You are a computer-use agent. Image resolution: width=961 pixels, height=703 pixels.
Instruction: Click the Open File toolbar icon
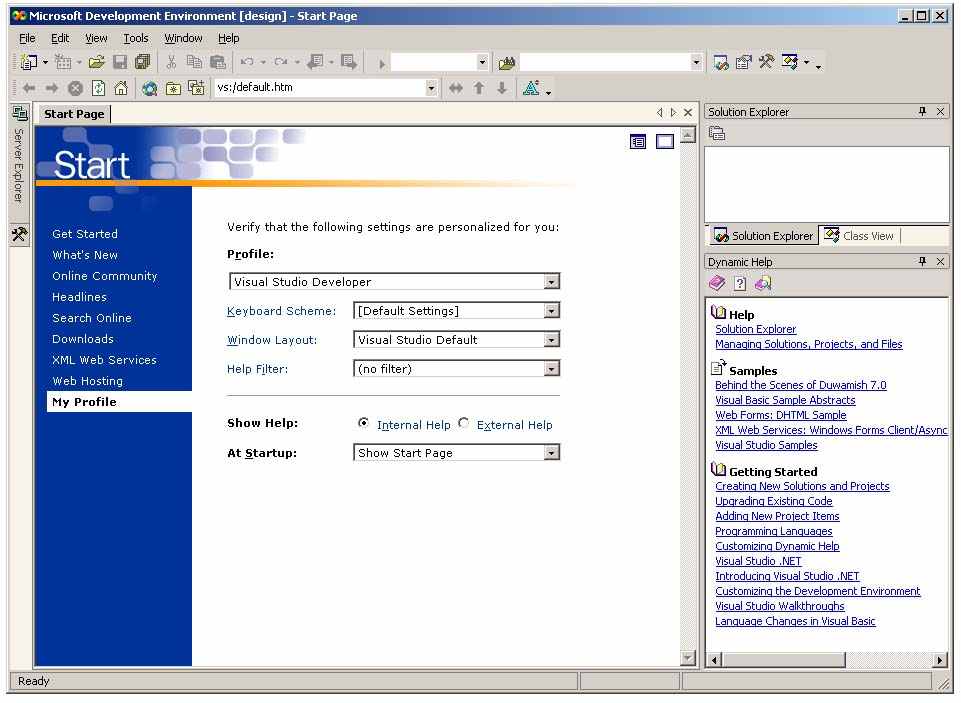pos(97,63)
